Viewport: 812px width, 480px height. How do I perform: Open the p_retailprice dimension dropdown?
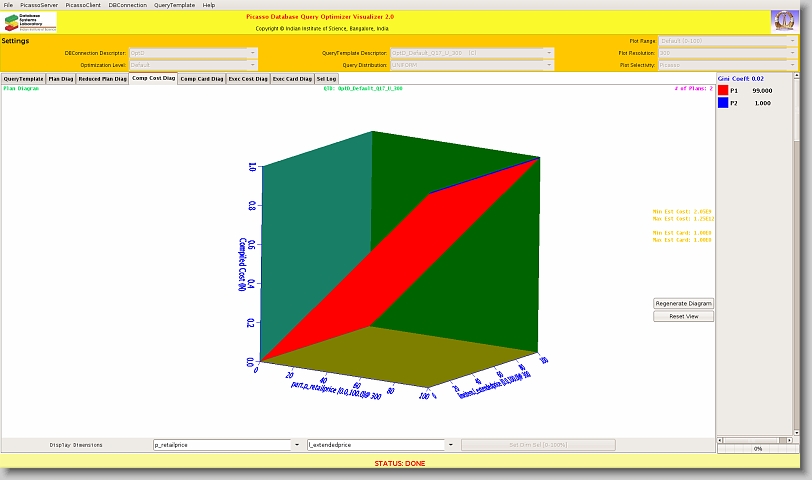pos(296,445)
